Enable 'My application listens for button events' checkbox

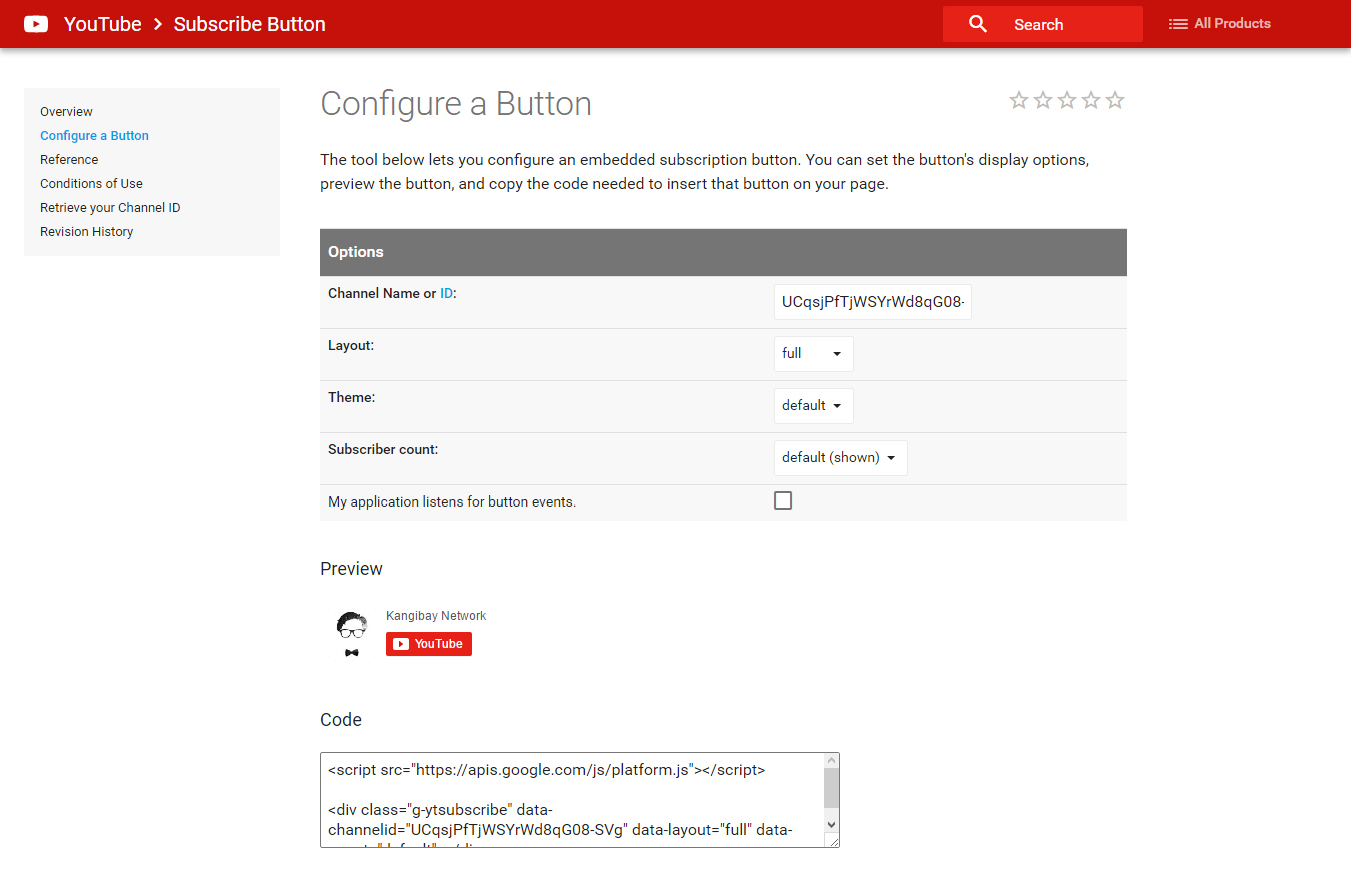click(783, 501)
